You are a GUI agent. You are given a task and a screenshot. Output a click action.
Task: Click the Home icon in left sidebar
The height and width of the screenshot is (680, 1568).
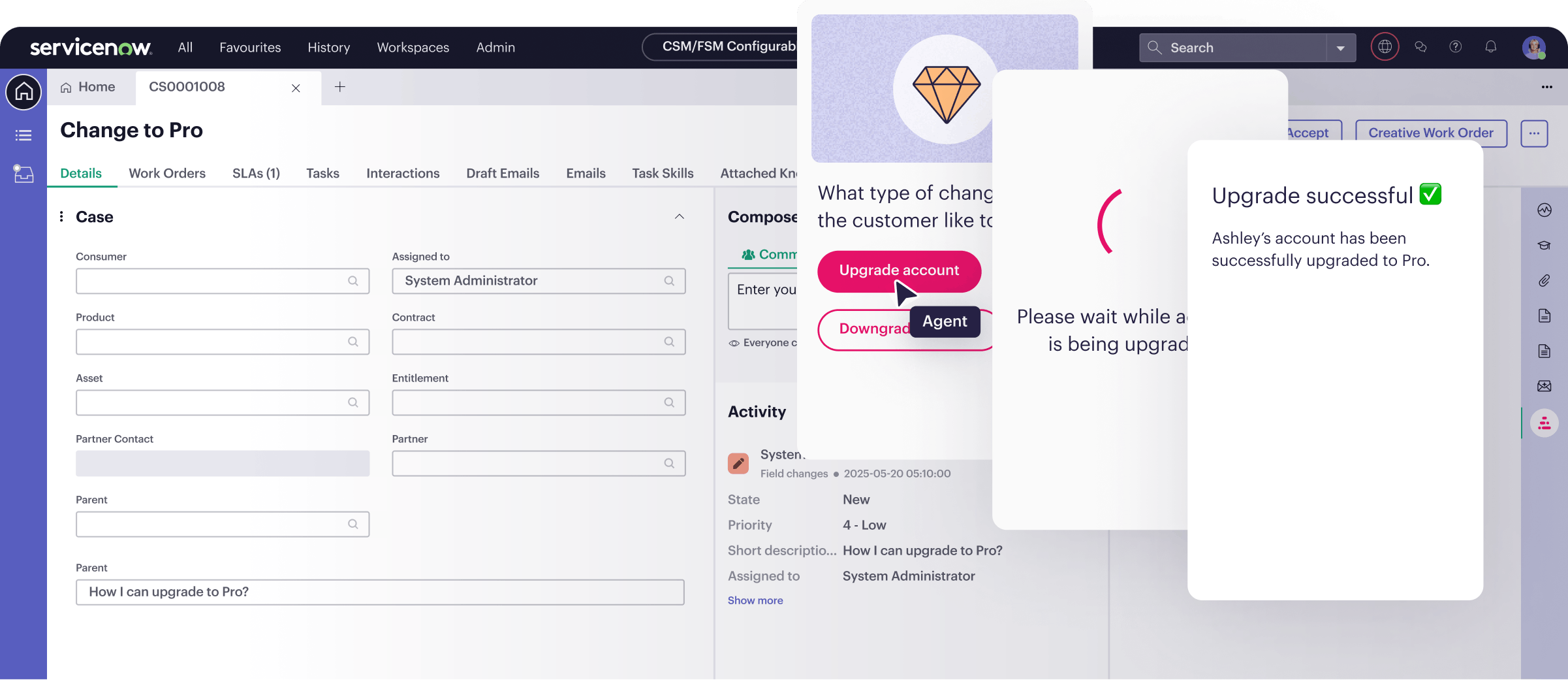pyautogui.click(x=24, y=91)
